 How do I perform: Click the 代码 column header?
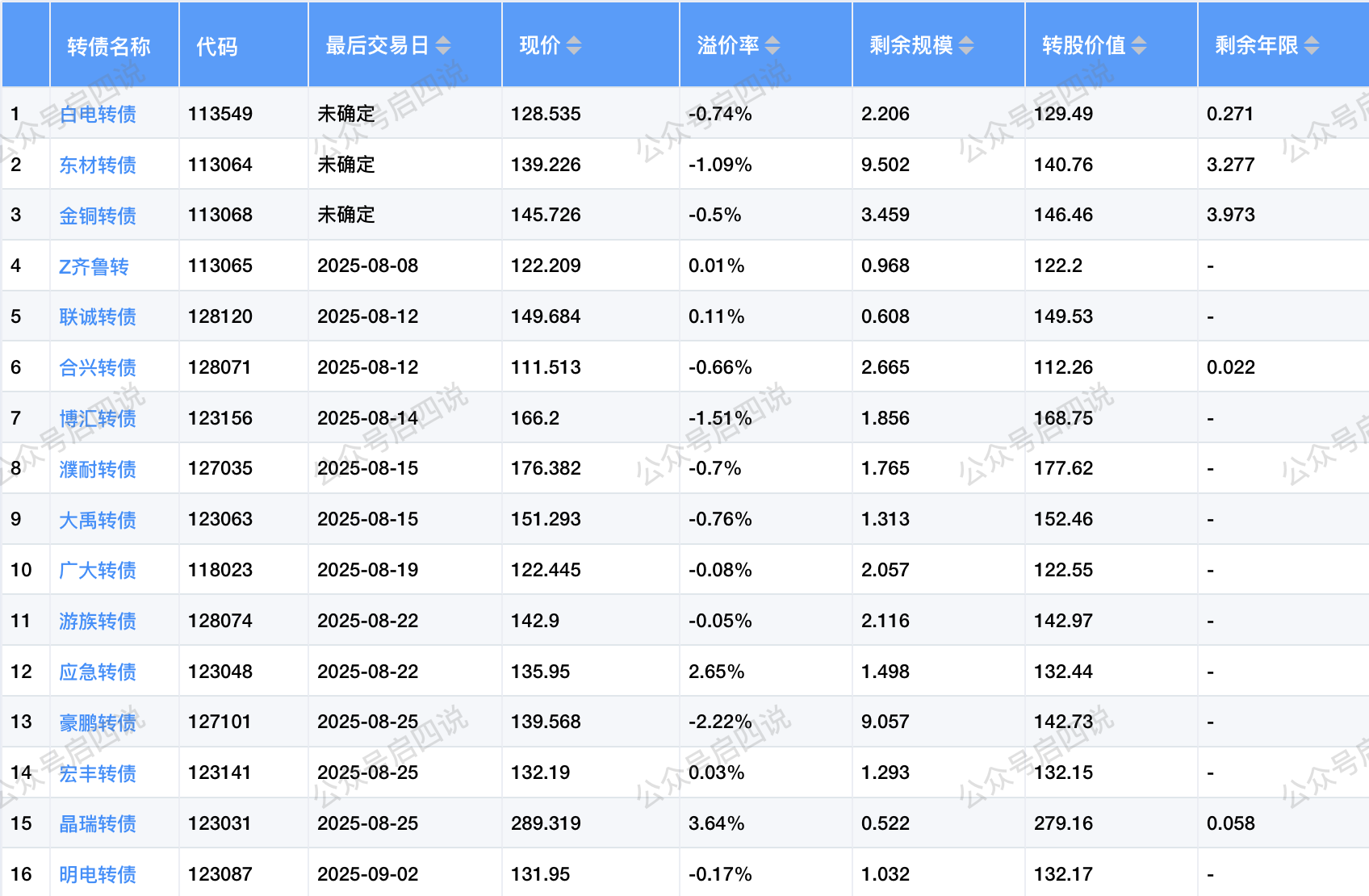pyautogui.click(x=217, y=46)
